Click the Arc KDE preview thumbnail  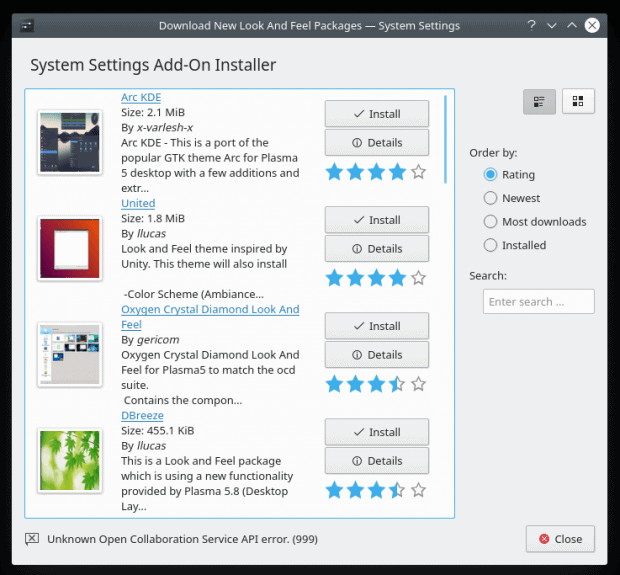pos(70,142)
